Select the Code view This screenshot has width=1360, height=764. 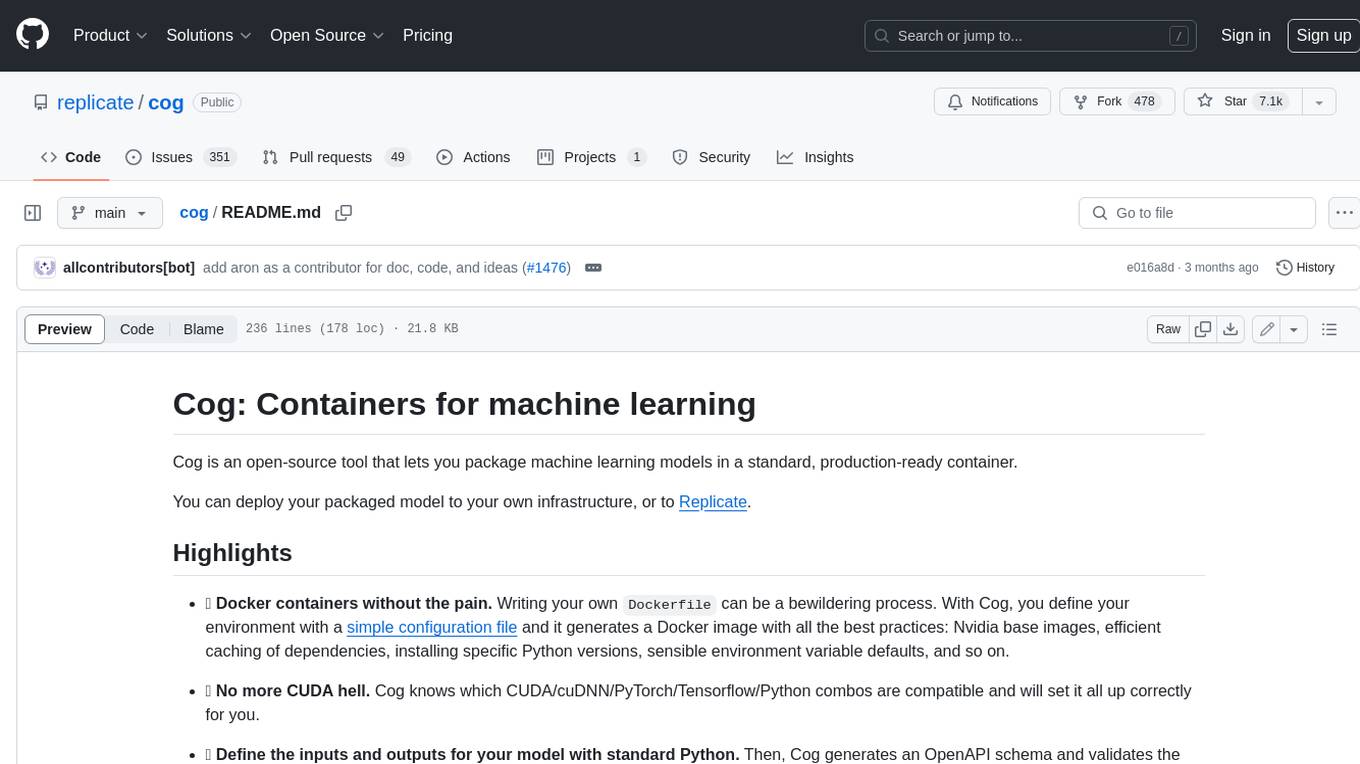[137, 329]
